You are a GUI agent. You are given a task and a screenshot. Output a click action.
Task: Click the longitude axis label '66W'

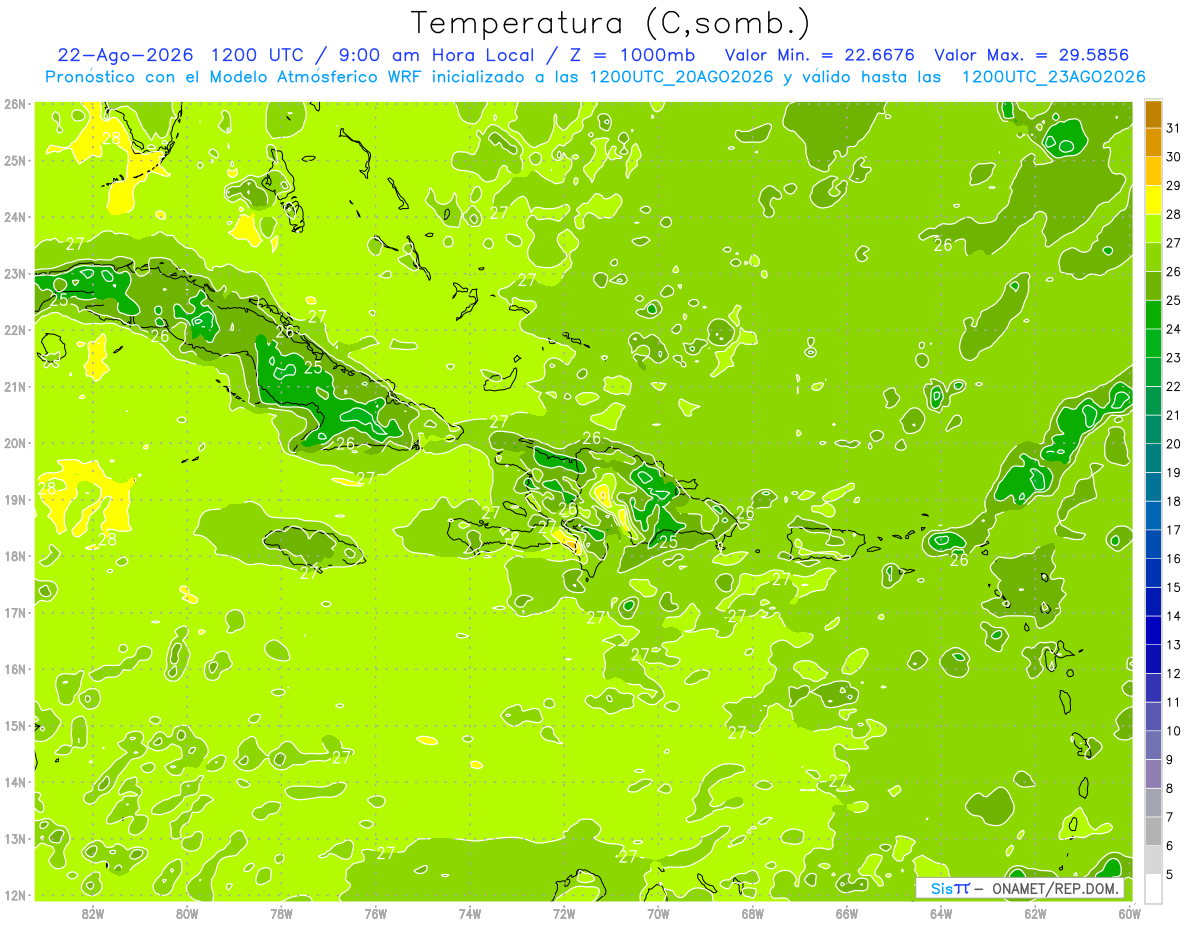coord(846,913)
